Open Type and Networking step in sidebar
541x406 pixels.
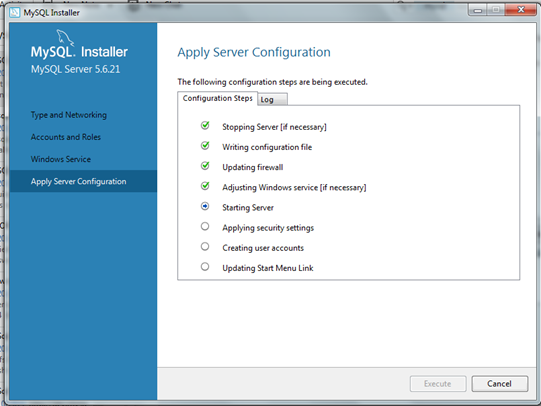click(69, 115)
